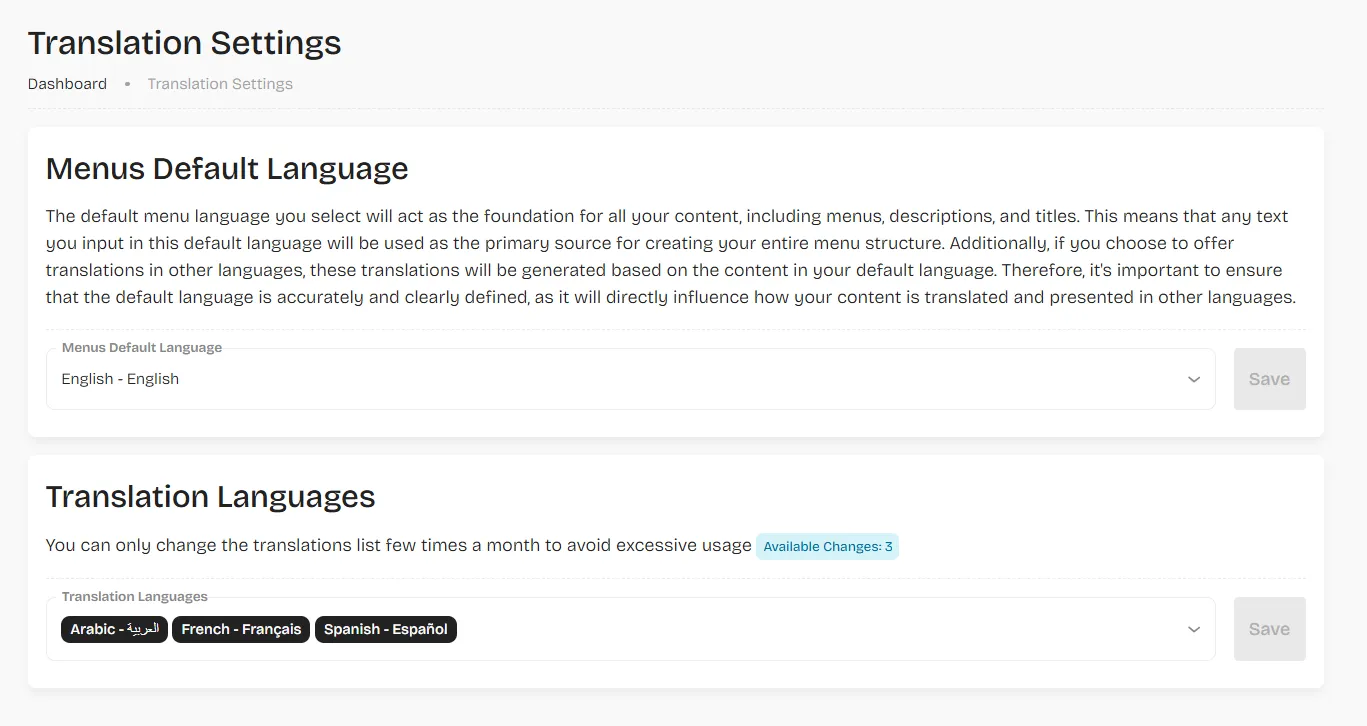The height and width of the screenshot is (726, 1367).
Task: Click the Available Changes: 3 badge
Action: pyautogui.click(x=827, y=546)
